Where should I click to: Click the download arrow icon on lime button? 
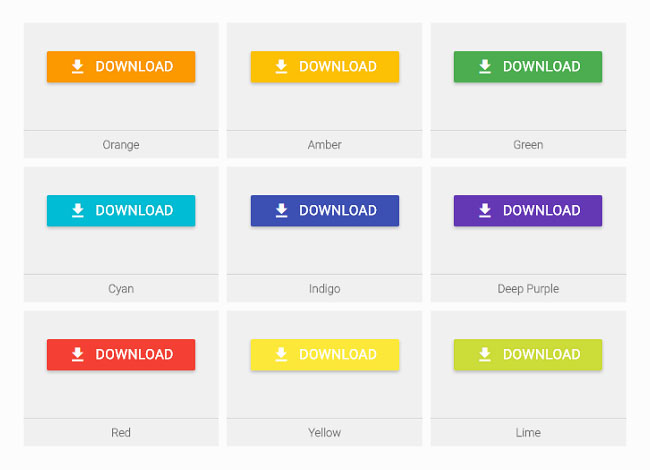(485, 355)
